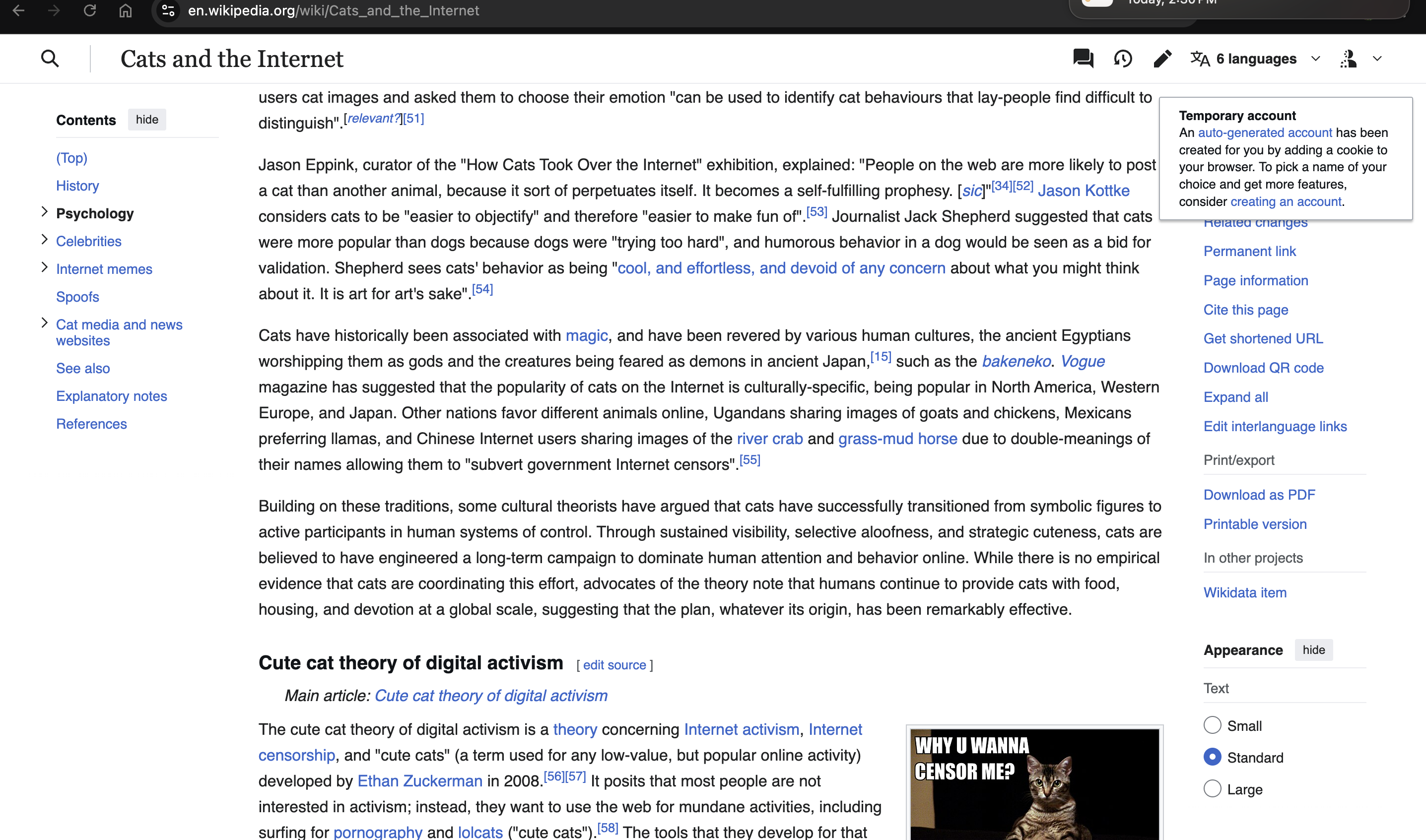Select the Small text size radio button
The height and width of the screenshot is (840, 1426).
pos(1212,725)
